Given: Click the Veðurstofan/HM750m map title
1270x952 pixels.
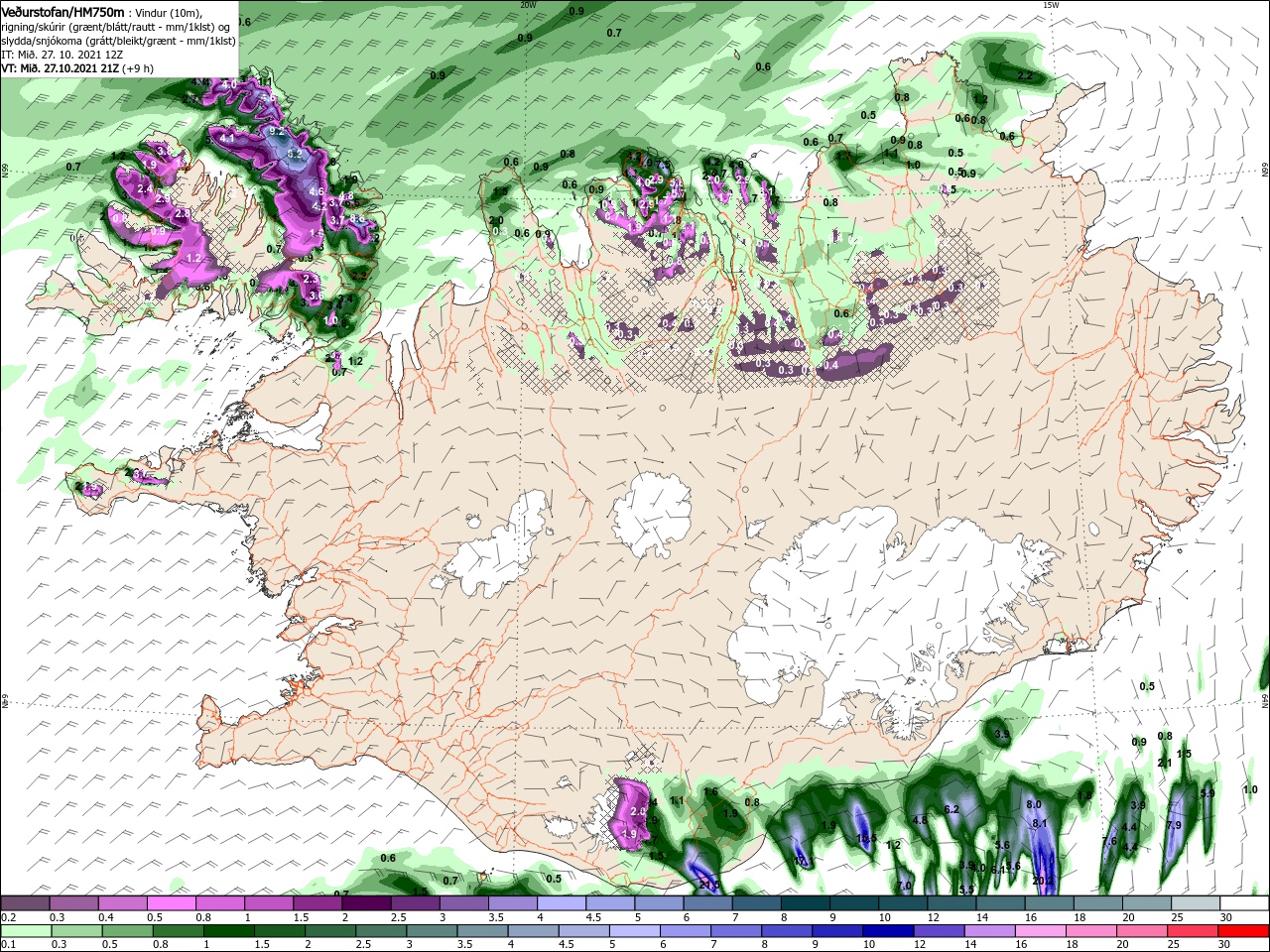Looking at the screenshot, I should pyautogui.click(x=63, y=12).
